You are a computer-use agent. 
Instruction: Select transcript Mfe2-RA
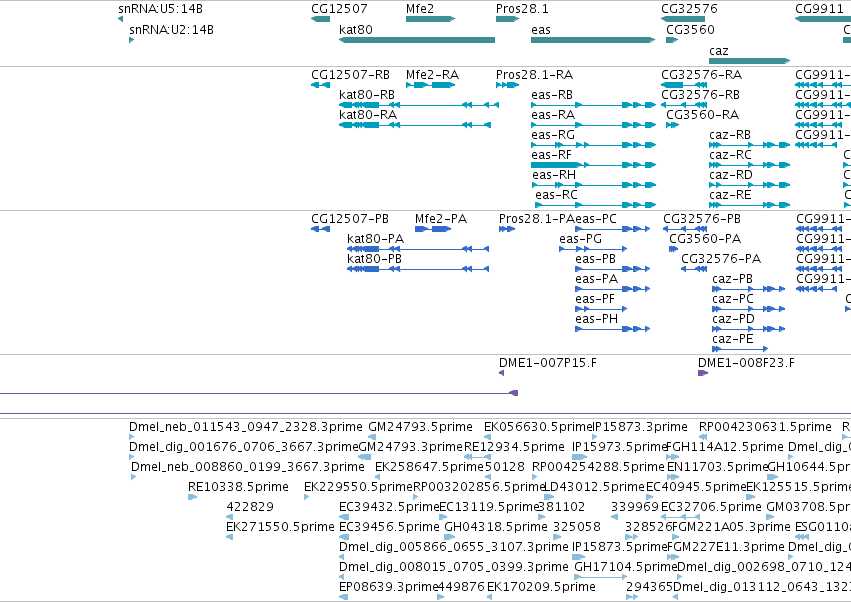433,74
